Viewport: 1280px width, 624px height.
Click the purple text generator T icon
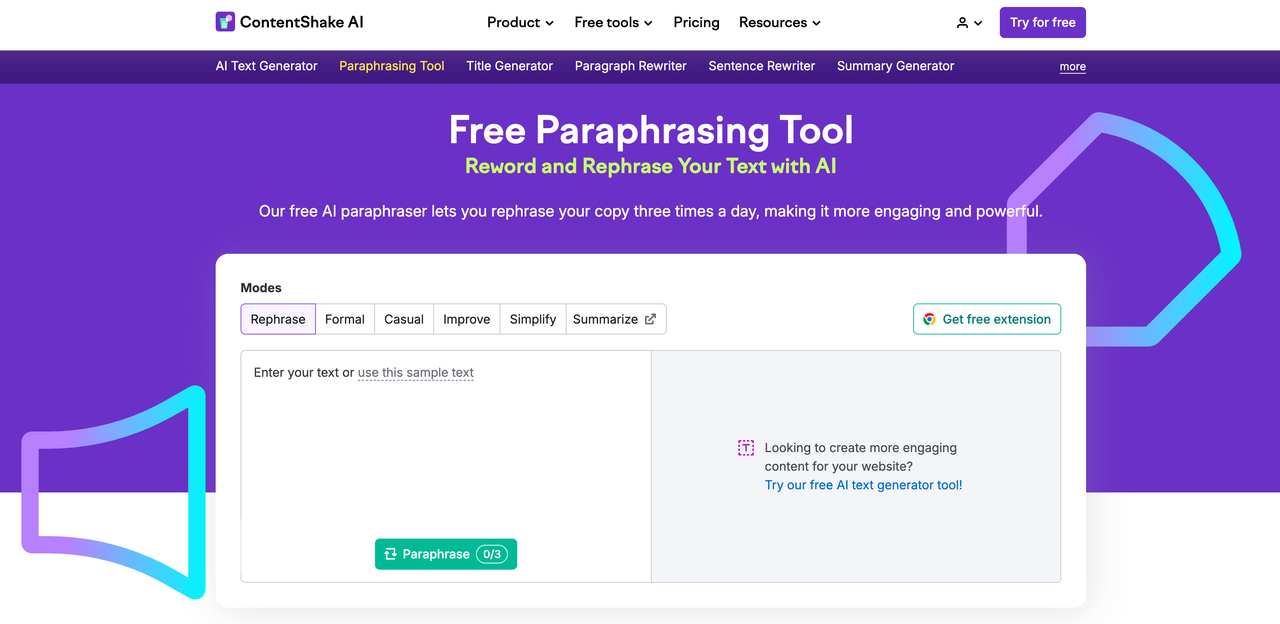click(746, 448)
